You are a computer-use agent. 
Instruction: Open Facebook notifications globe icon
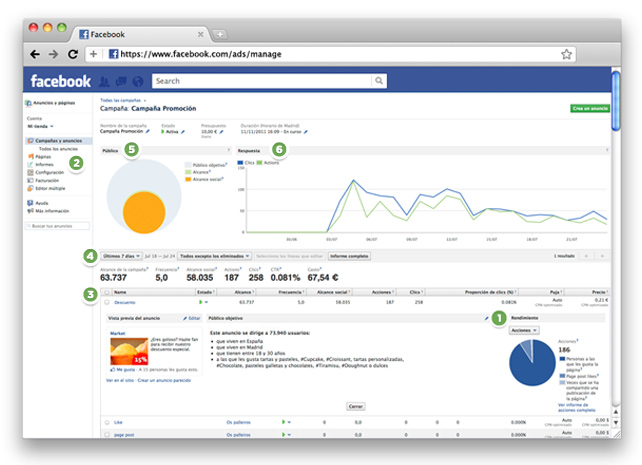(x=138, y=81)
